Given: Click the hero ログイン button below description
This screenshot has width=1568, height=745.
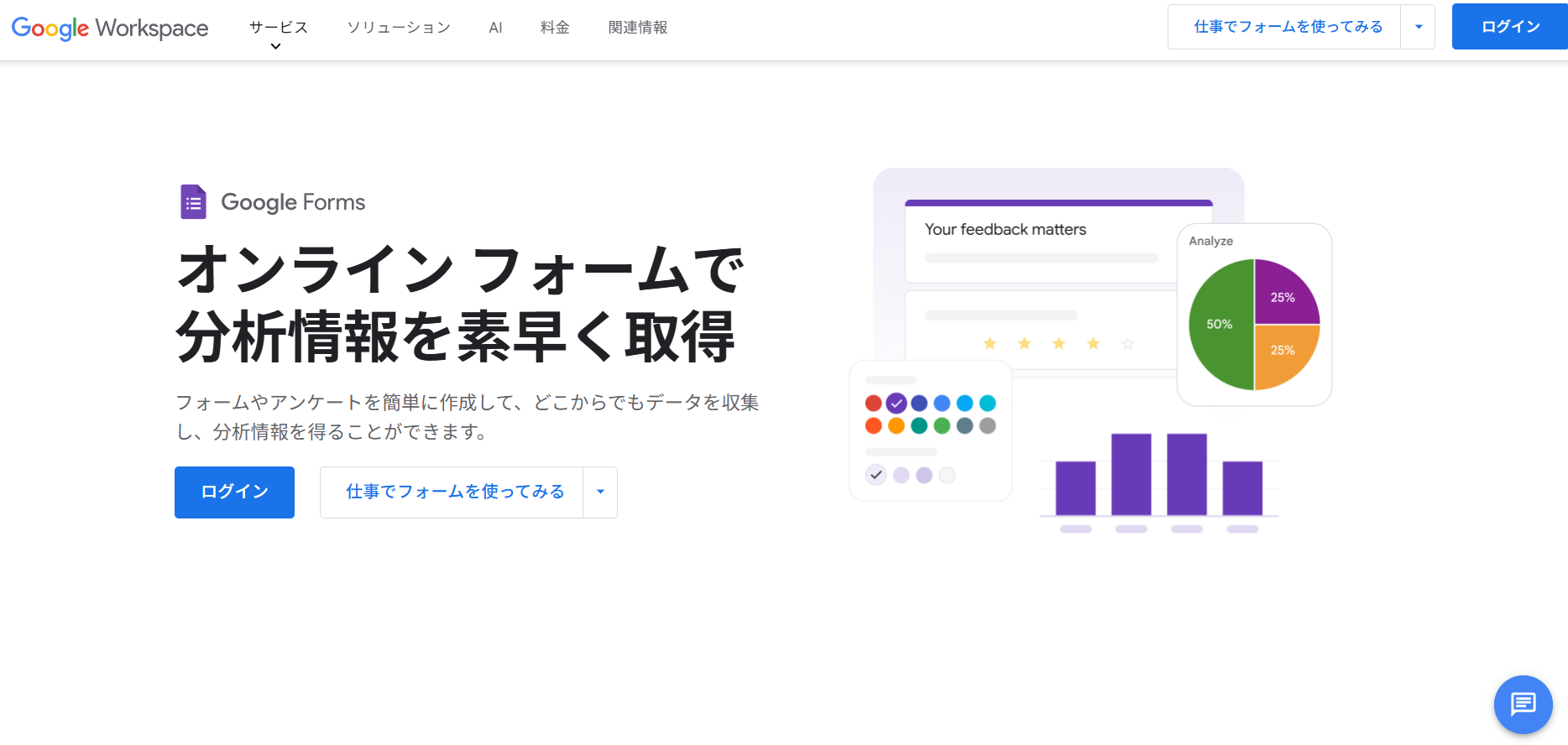Looking at the screenshot, I should [234, 492].
